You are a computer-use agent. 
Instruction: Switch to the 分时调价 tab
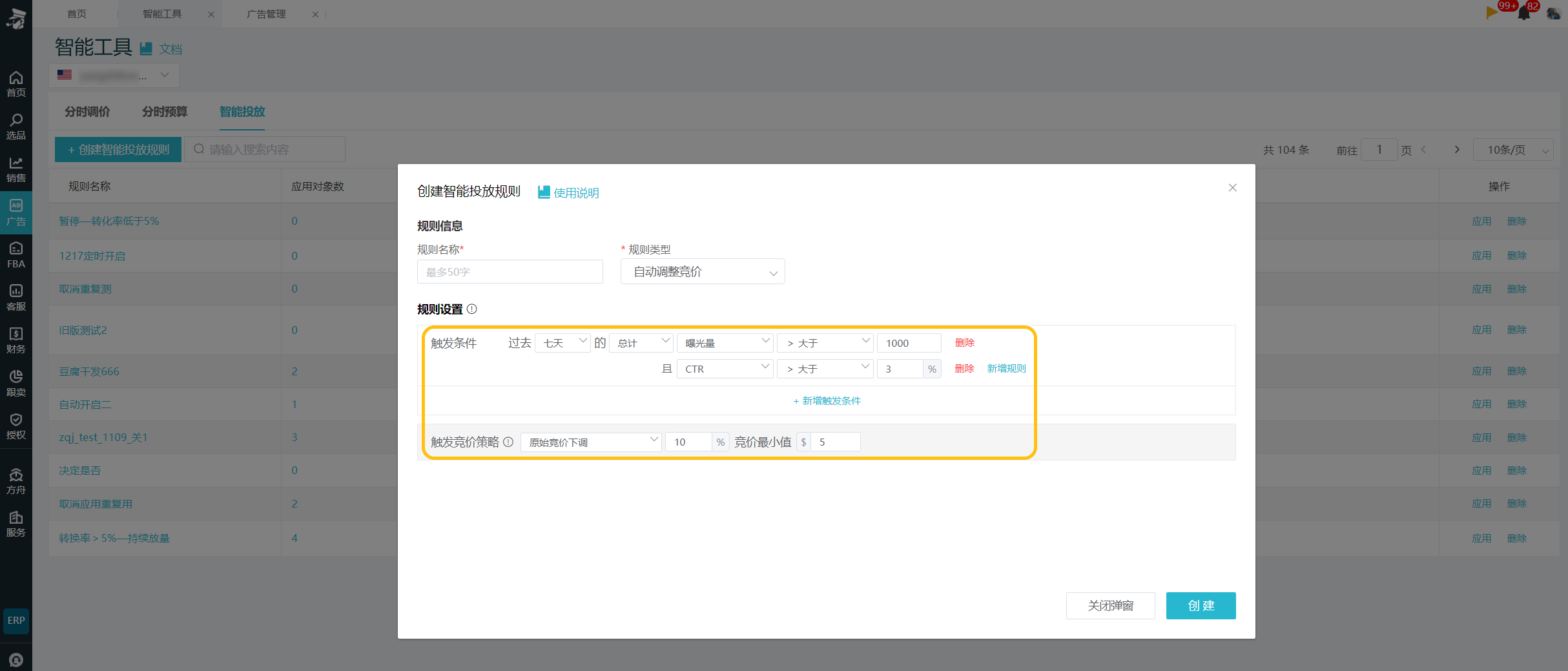(x=87, y=112)
